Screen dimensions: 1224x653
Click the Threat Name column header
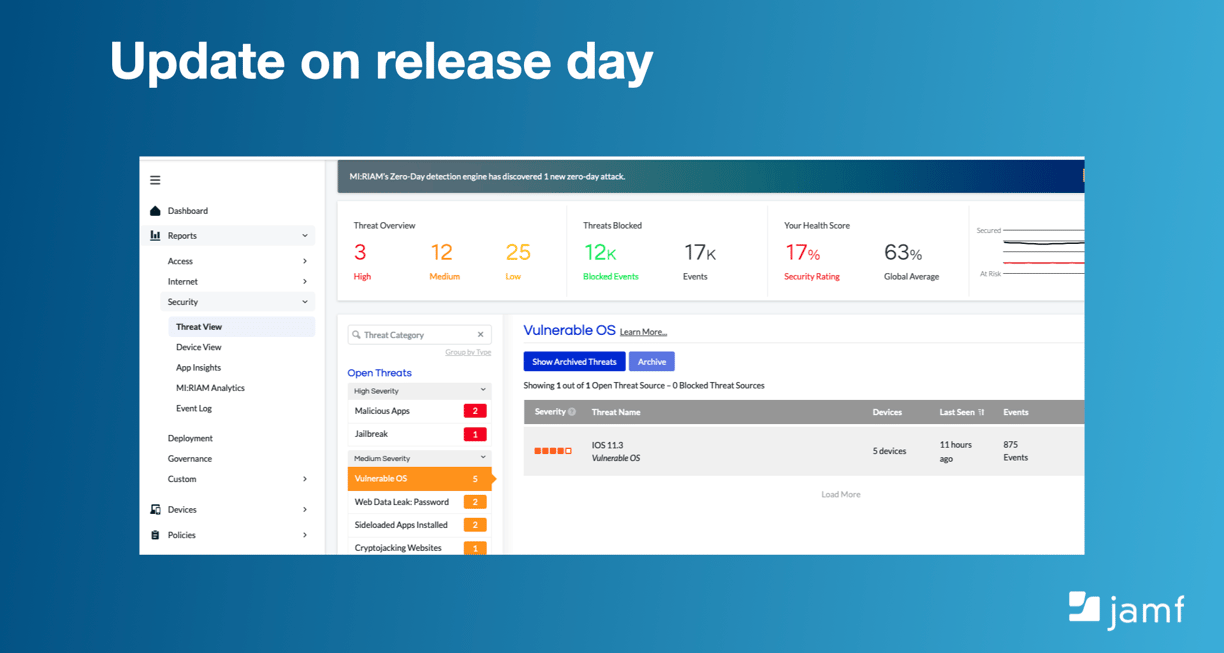pos(616,412)
